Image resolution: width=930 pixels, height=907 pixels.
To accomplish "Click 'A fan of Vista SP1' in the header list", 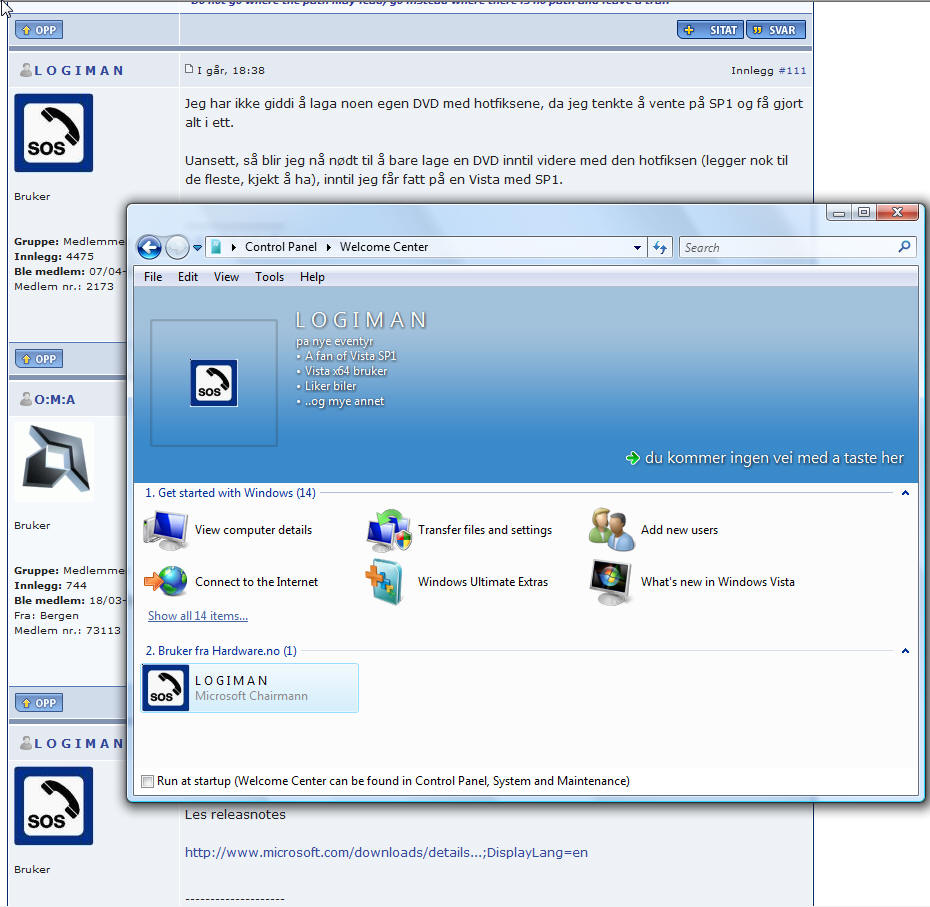I will pyautogui.click(x=350, y=356).
